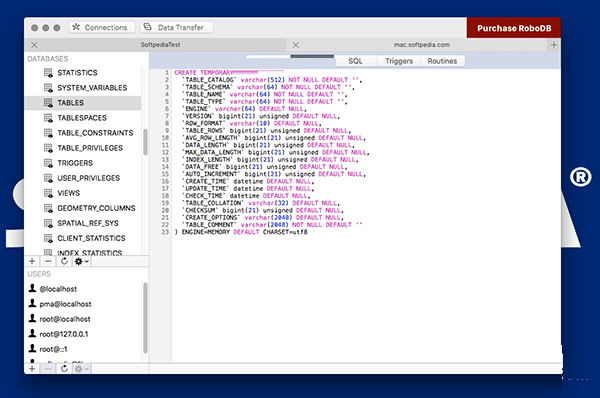Click line number 12 in the gutter

165,152
